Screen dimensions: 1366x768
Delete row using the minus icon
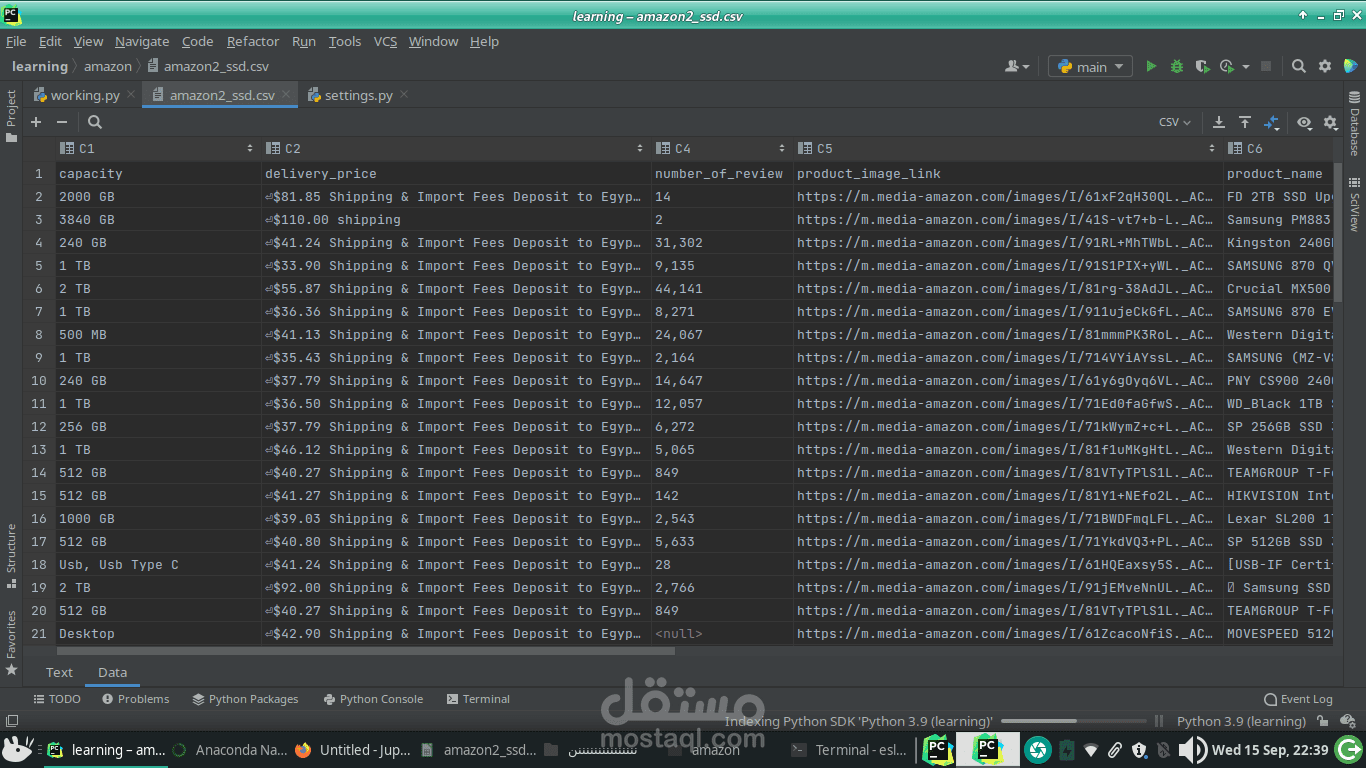coord(62,122)
